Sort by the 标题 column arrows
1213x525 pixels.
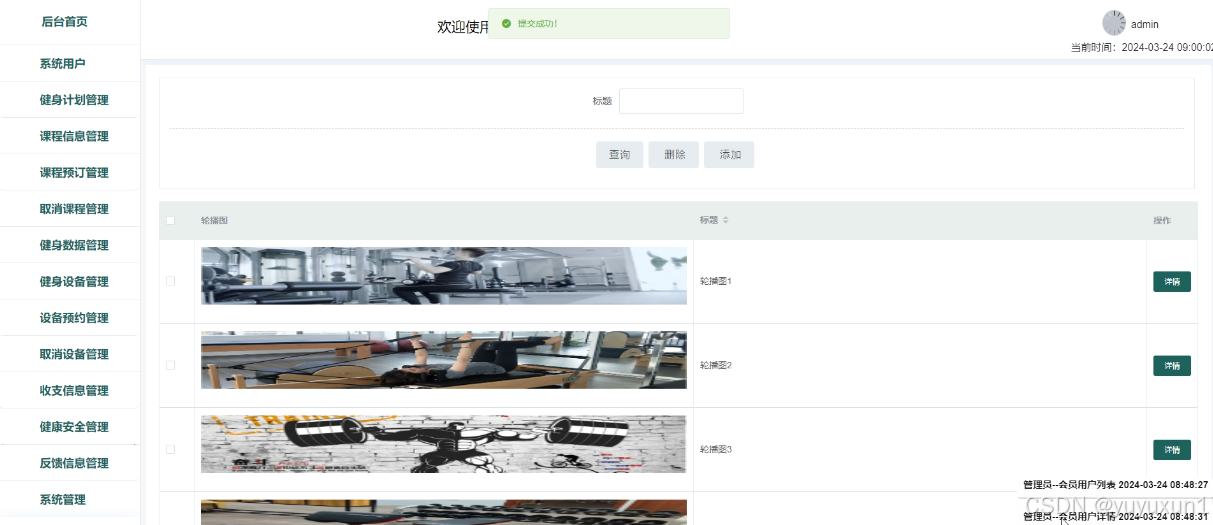click(x=726, y=220)
